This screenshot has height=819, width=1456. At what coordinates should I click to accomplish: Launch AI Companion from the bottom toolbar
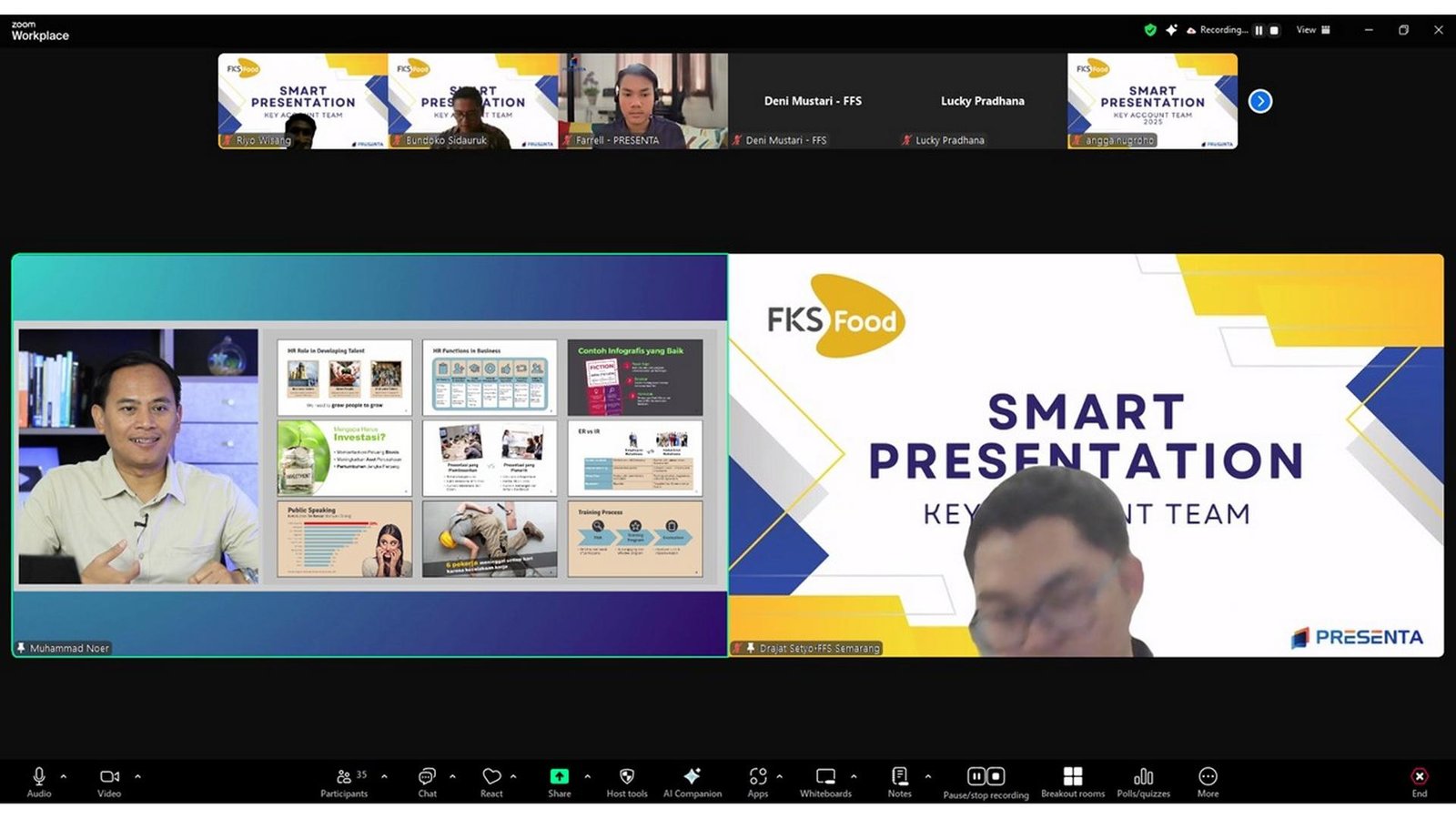693,781
